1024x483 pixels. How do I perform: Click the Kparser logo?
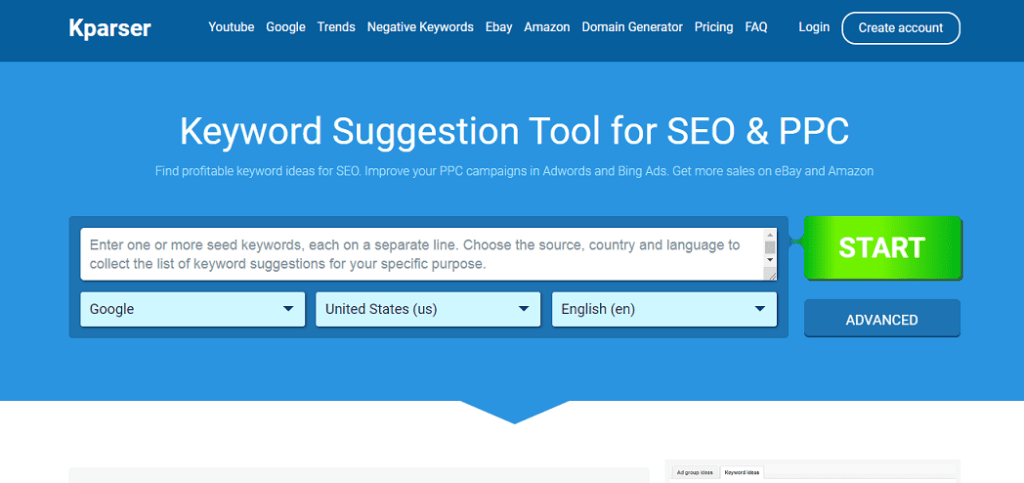(110, 28)
